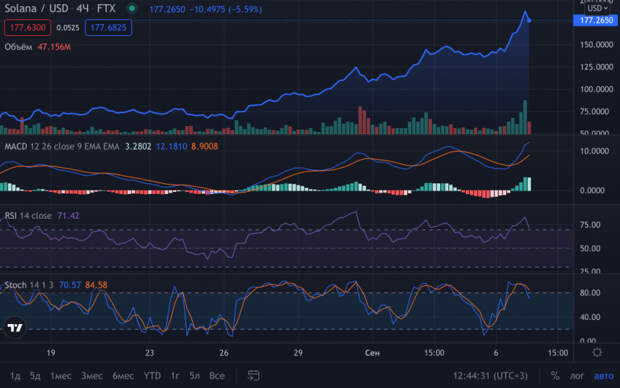Click the Сен date label on time axis

click(372, 353)
